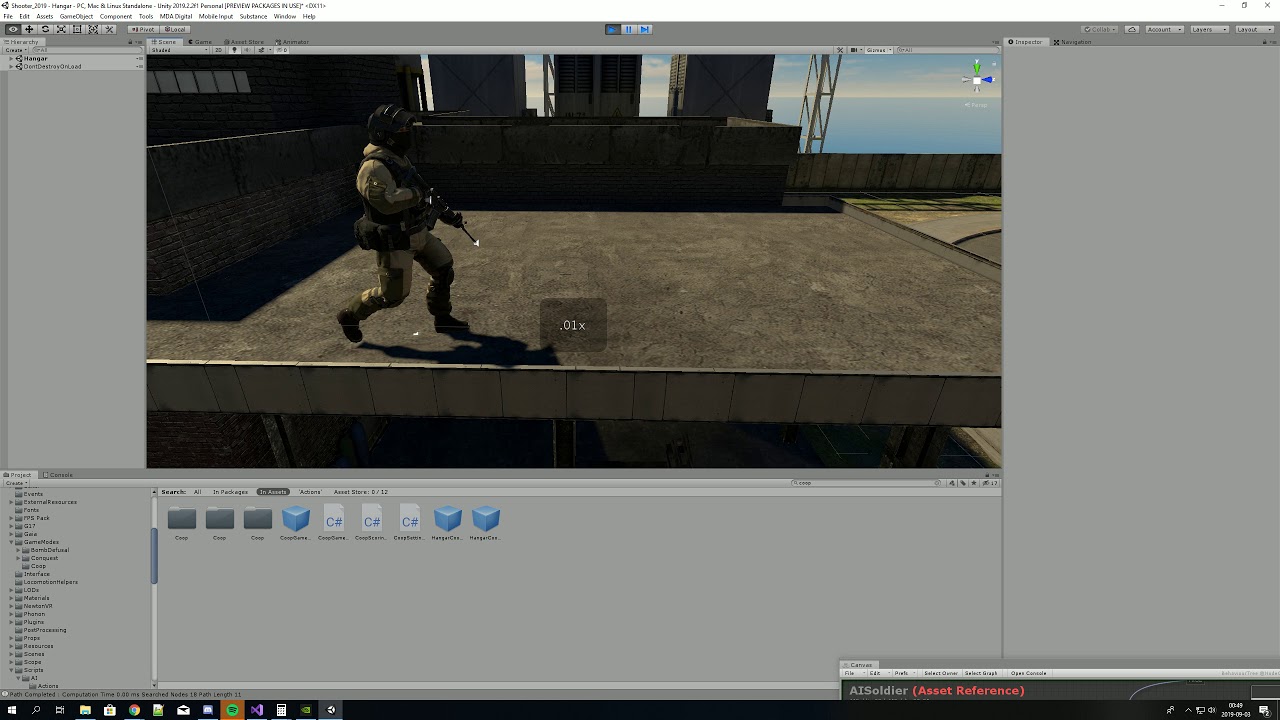
Task: Select the Move tool
Action: (29, 29)
